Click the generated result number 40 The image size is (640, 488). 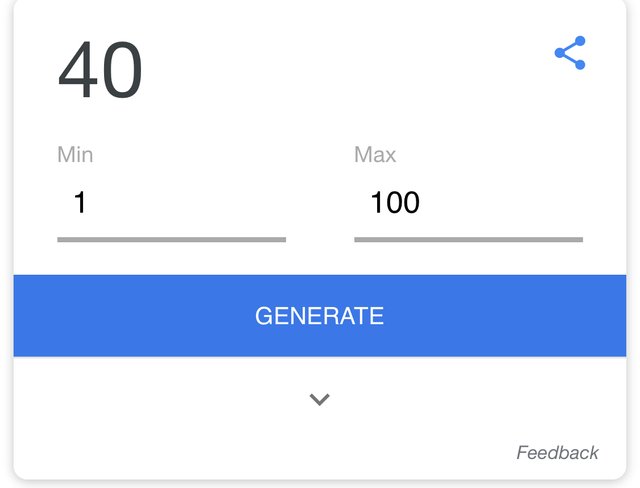point(100,70)
